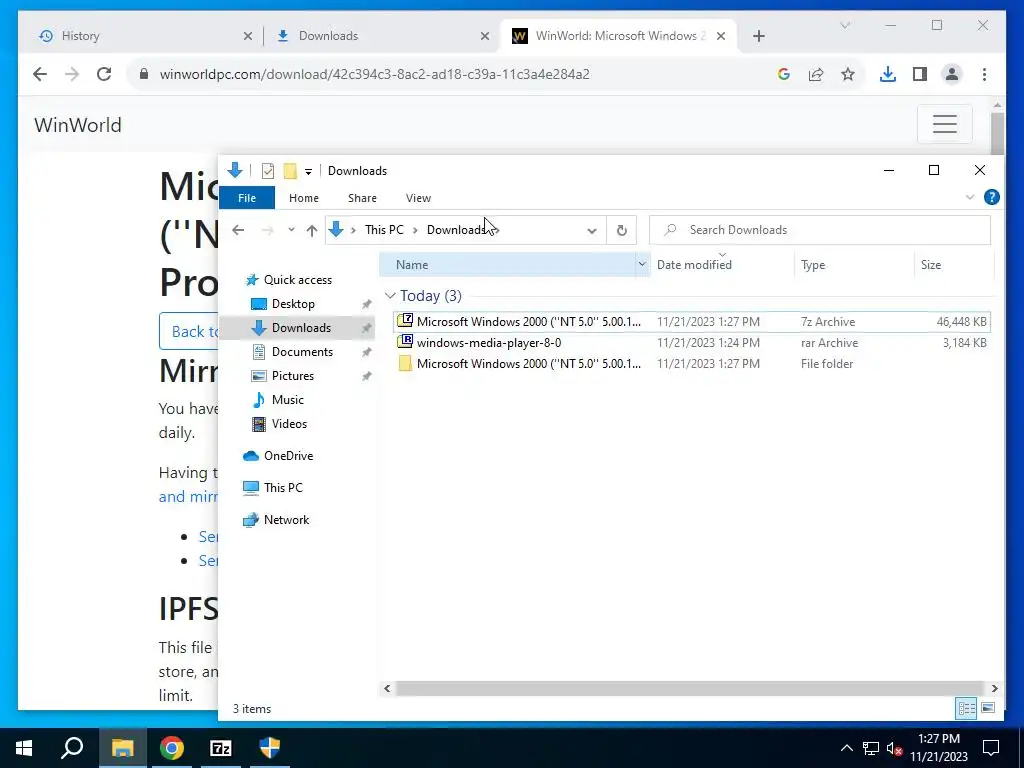
Task: Go back in File Explorer
Action: click(x=238, y=230)
